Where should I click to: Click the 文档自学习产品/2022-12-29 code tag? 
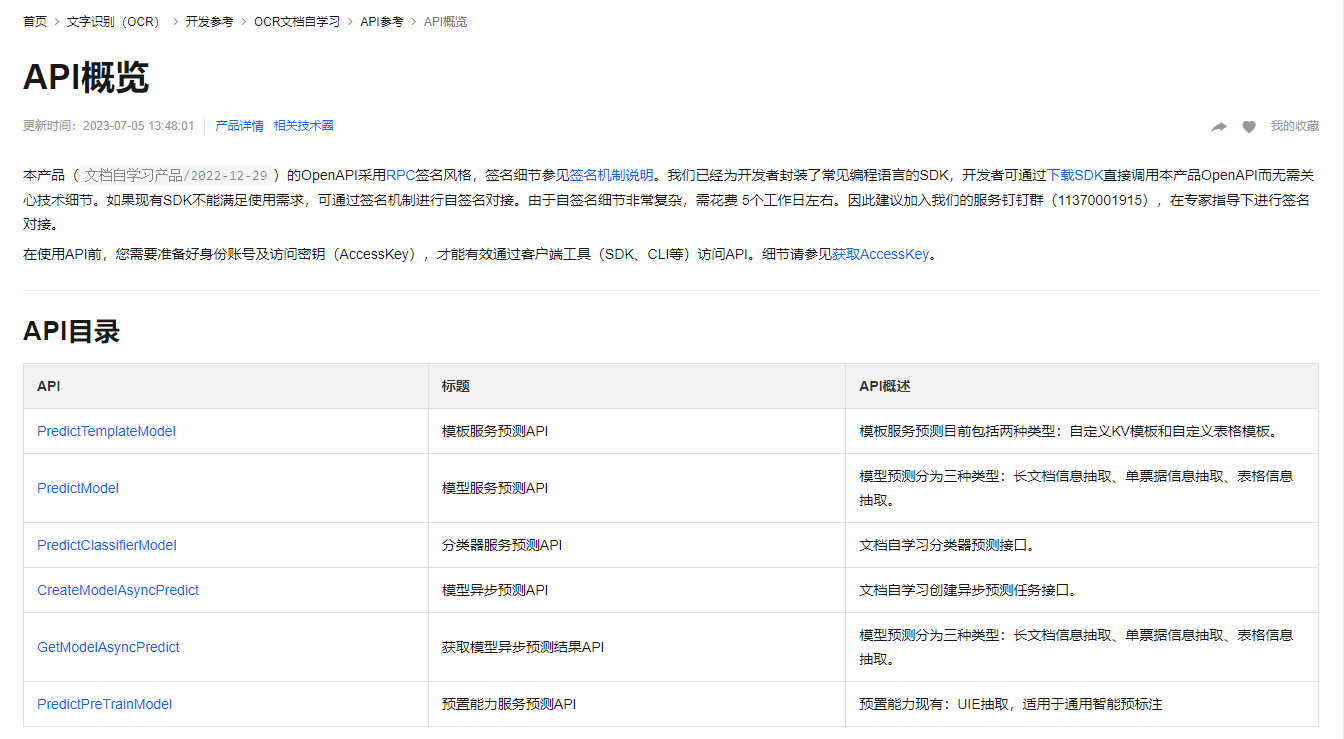click(176, 175)
